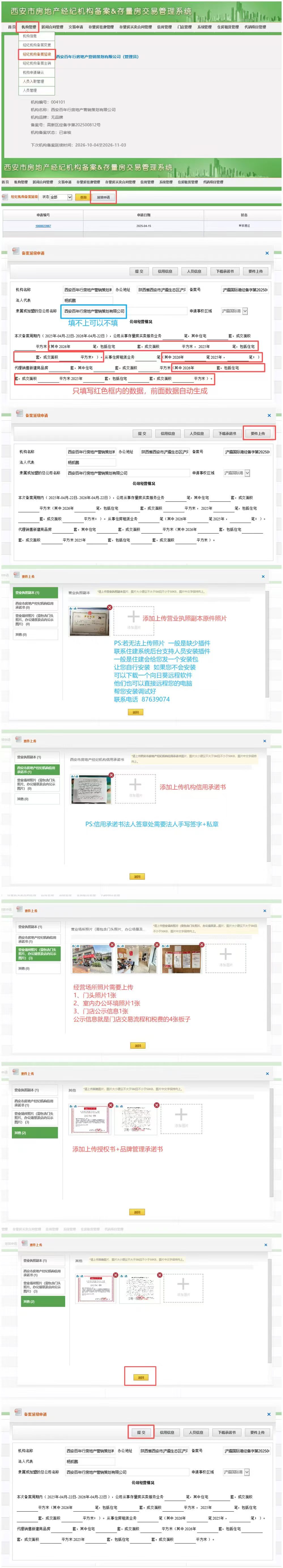Viewport: 283px width, 1568px height.
Task: Click the red-boxed 要件上传 button in 备案延续申请
Action: [258, 433]
